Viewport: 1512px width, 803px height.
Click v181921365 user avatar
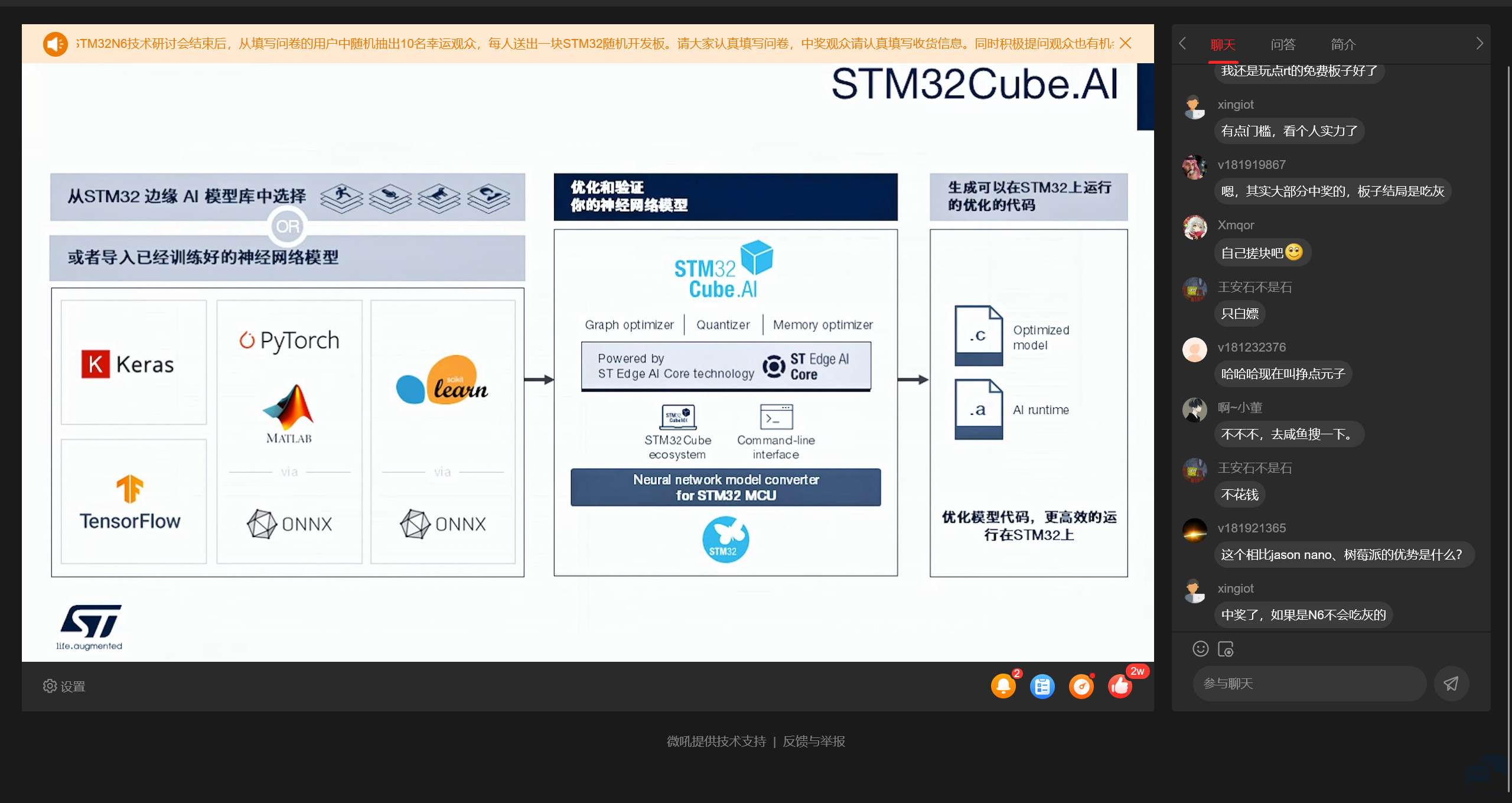tap(1194, 531)
